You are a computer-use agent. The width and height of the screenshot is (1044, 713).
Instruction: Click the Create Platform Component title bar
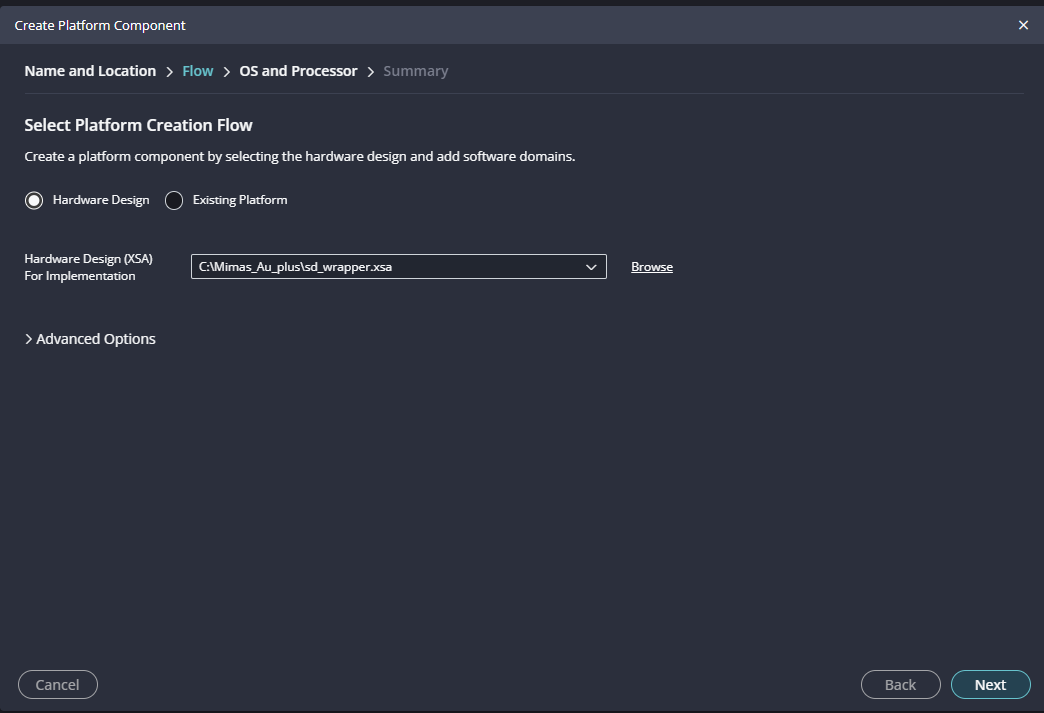400,25
